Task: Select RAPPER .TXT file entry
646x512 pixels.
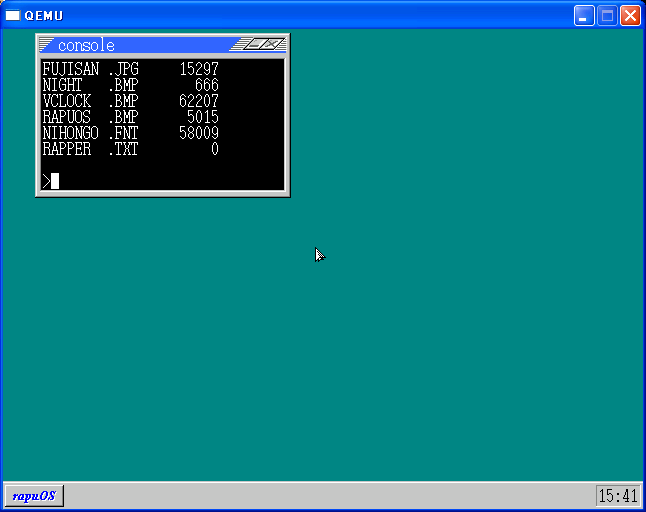Action: (x=90, y=149)
